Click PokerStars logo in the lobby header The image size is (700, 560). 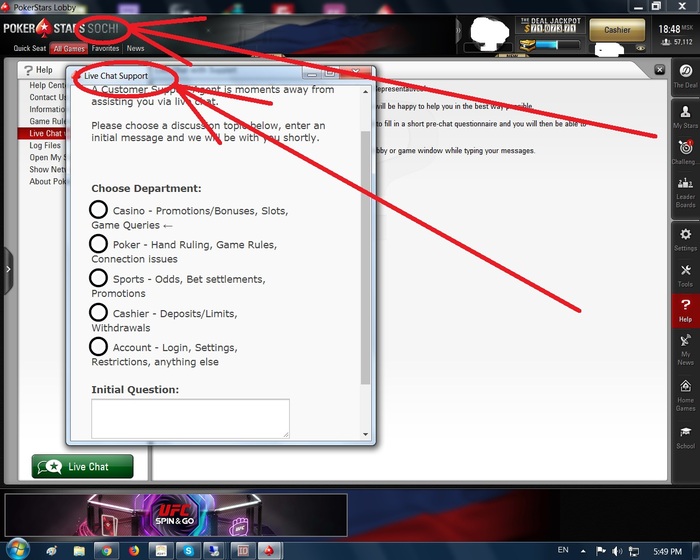(x=61, y=29)
